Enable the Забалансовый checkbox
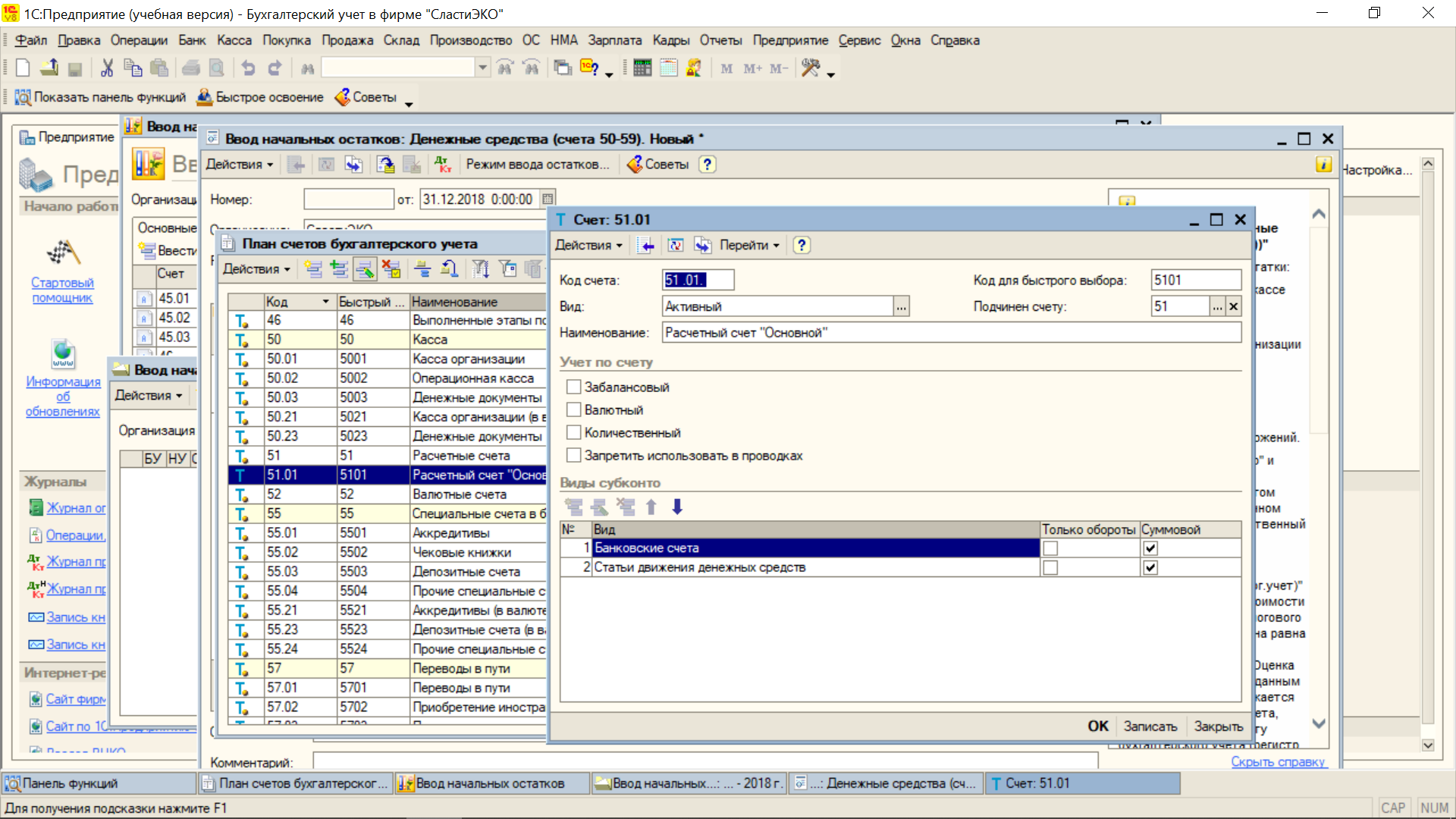Viewport: 1456px width, 819px height. pyautogui.click(x=574, y=387)
